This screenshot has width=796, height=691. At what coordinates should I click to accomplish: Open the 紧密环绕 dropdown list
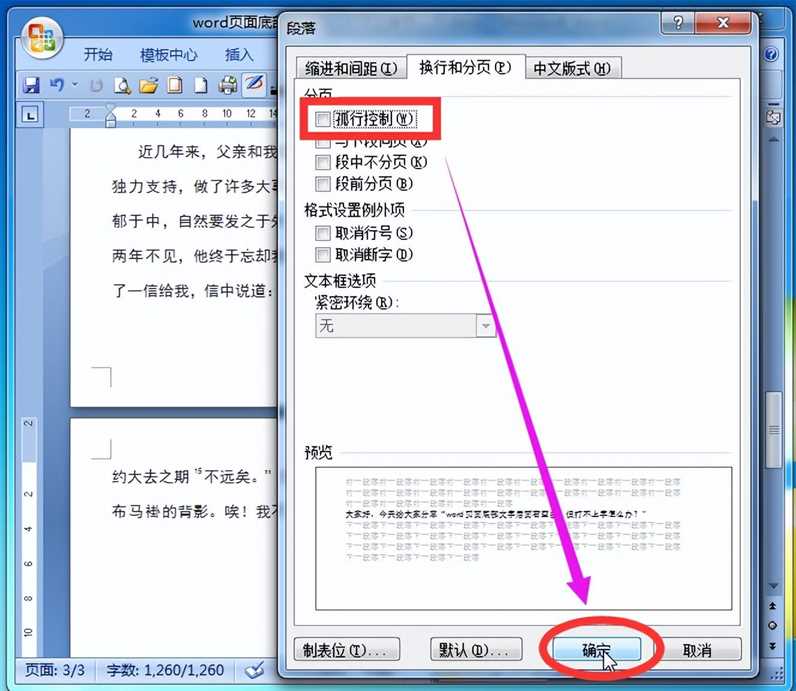coord(486,326)
